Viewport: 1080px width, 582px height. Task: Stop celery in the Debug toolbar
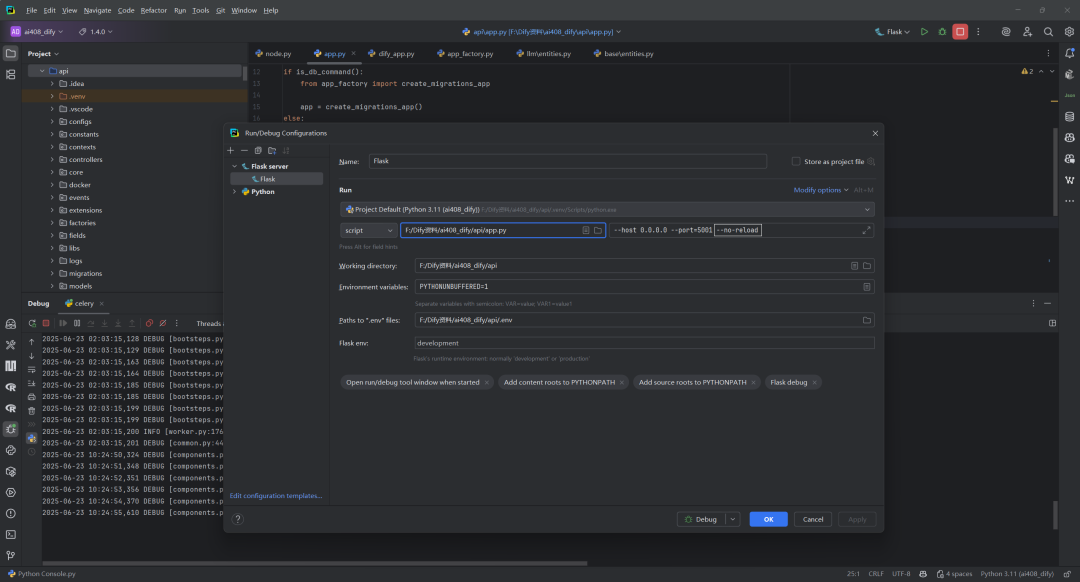pyautogui.click(x=46, y=323)
